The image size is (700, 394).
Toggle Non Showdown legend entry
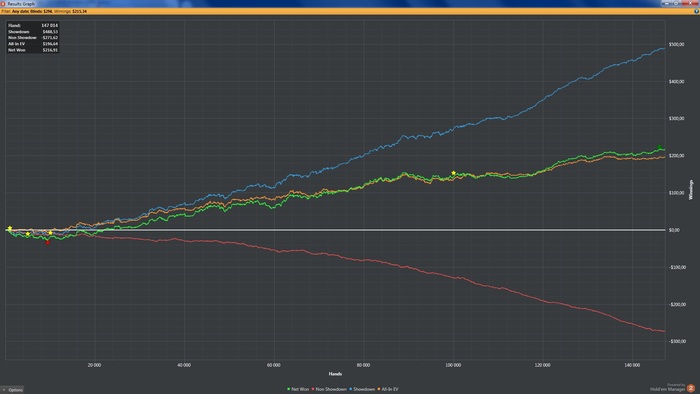click(x=329, y=389)
